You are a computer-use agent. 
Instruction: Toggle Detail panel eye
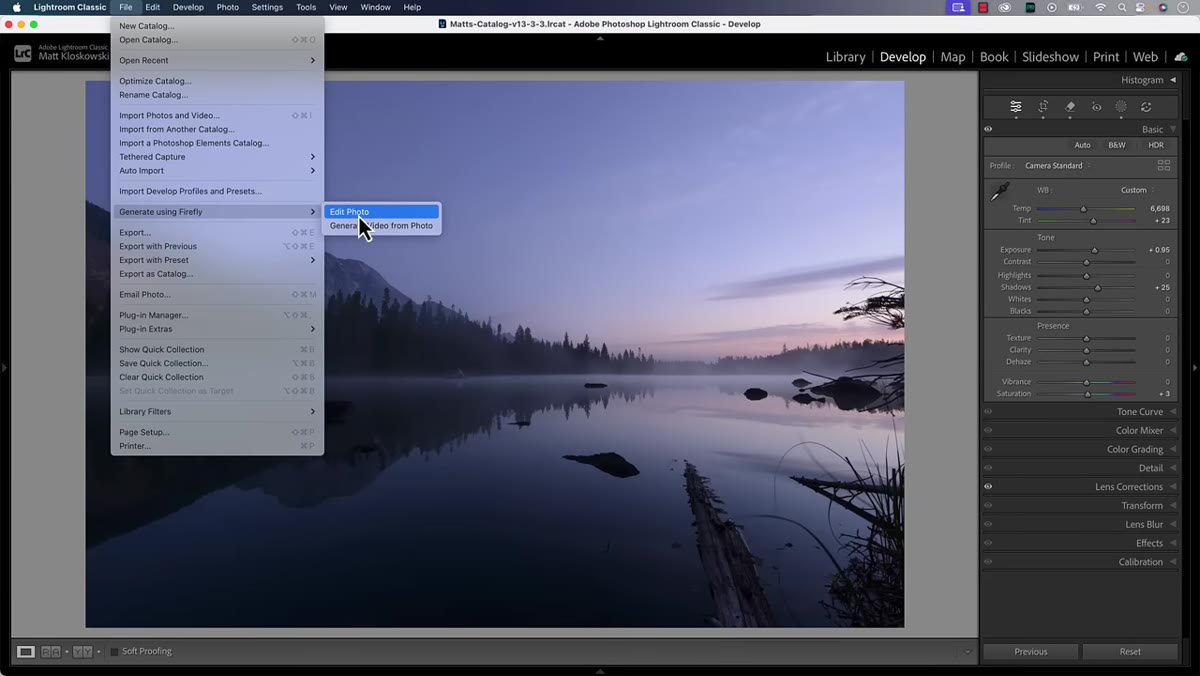988,468
